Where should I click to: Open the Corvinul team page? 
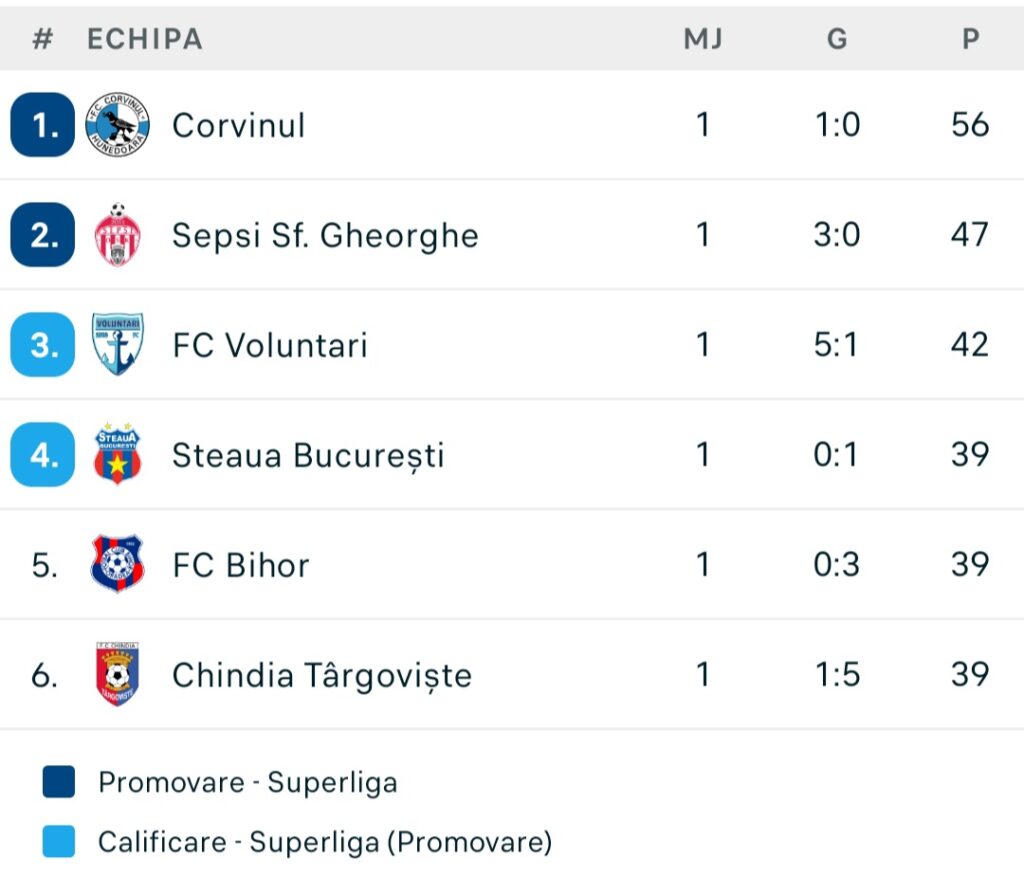[238, 125]
